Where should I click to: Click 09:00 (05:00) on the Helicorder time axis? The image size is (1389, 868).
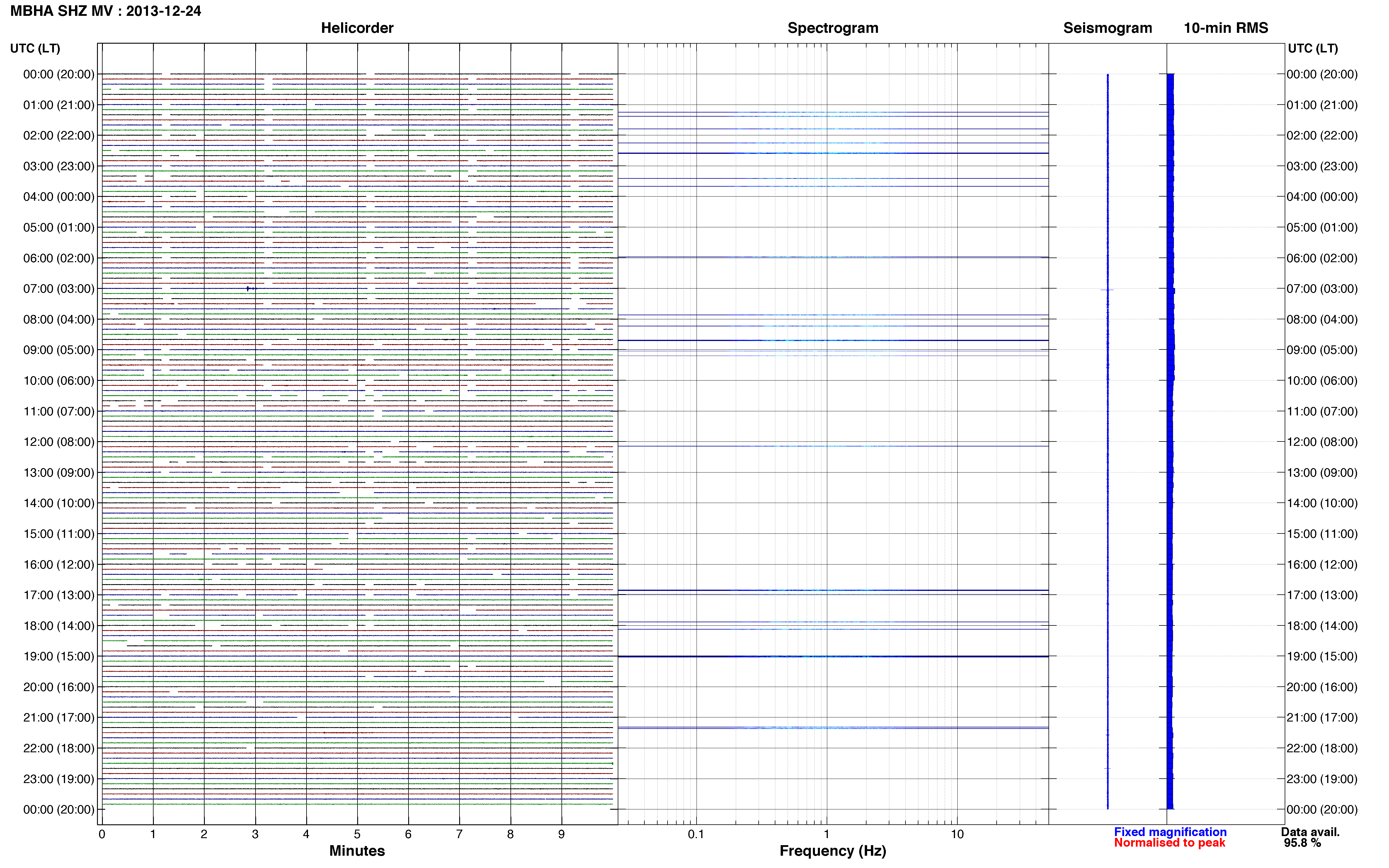(59, 350)
